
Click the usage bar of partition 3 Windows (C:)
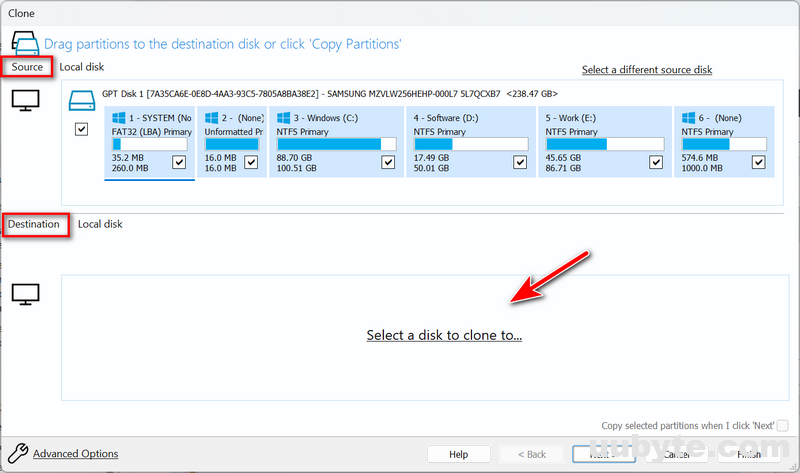click(x=336, y=144)
